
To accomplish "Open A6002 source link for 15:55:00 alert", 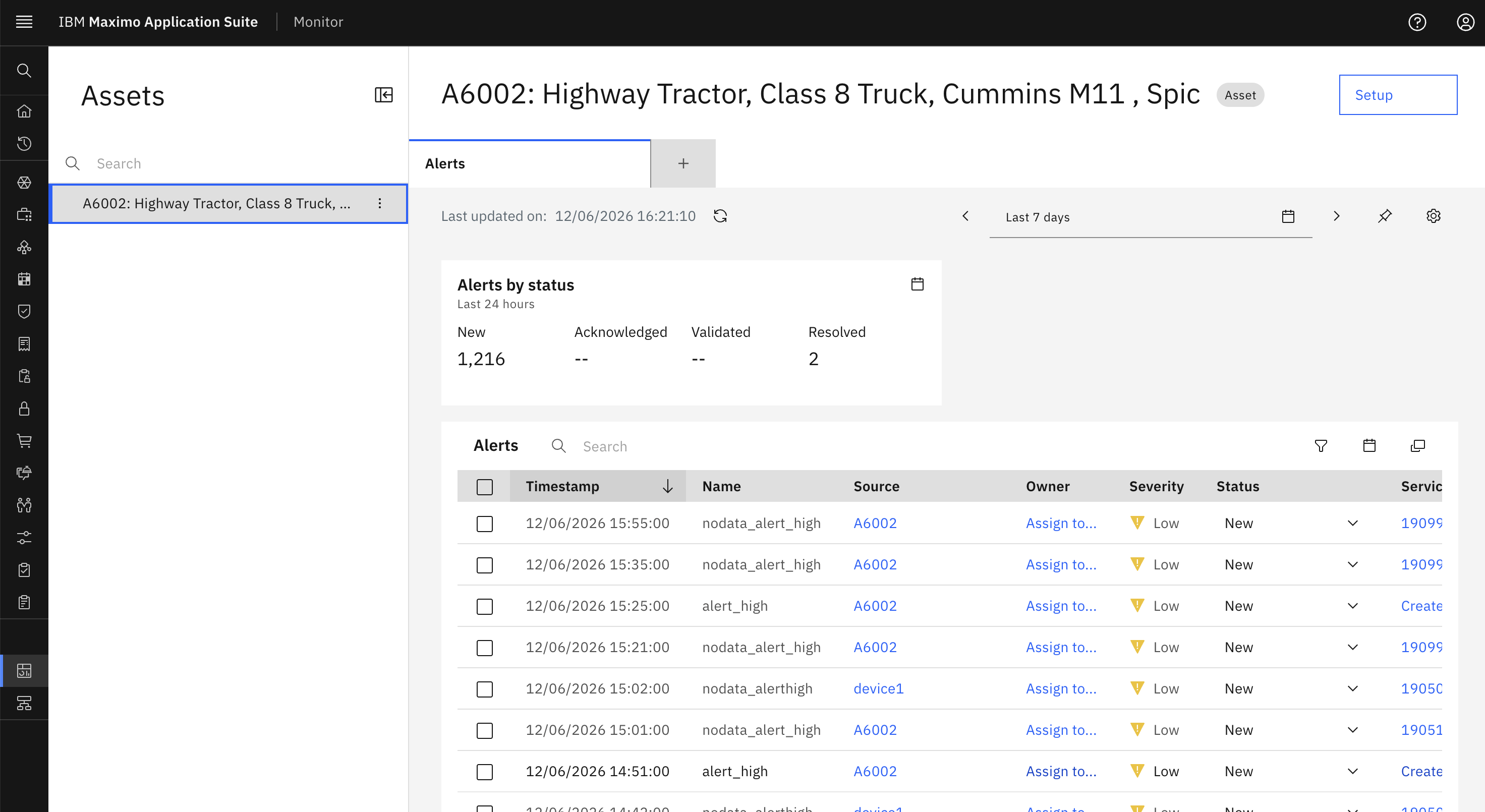I will point(875,524).
